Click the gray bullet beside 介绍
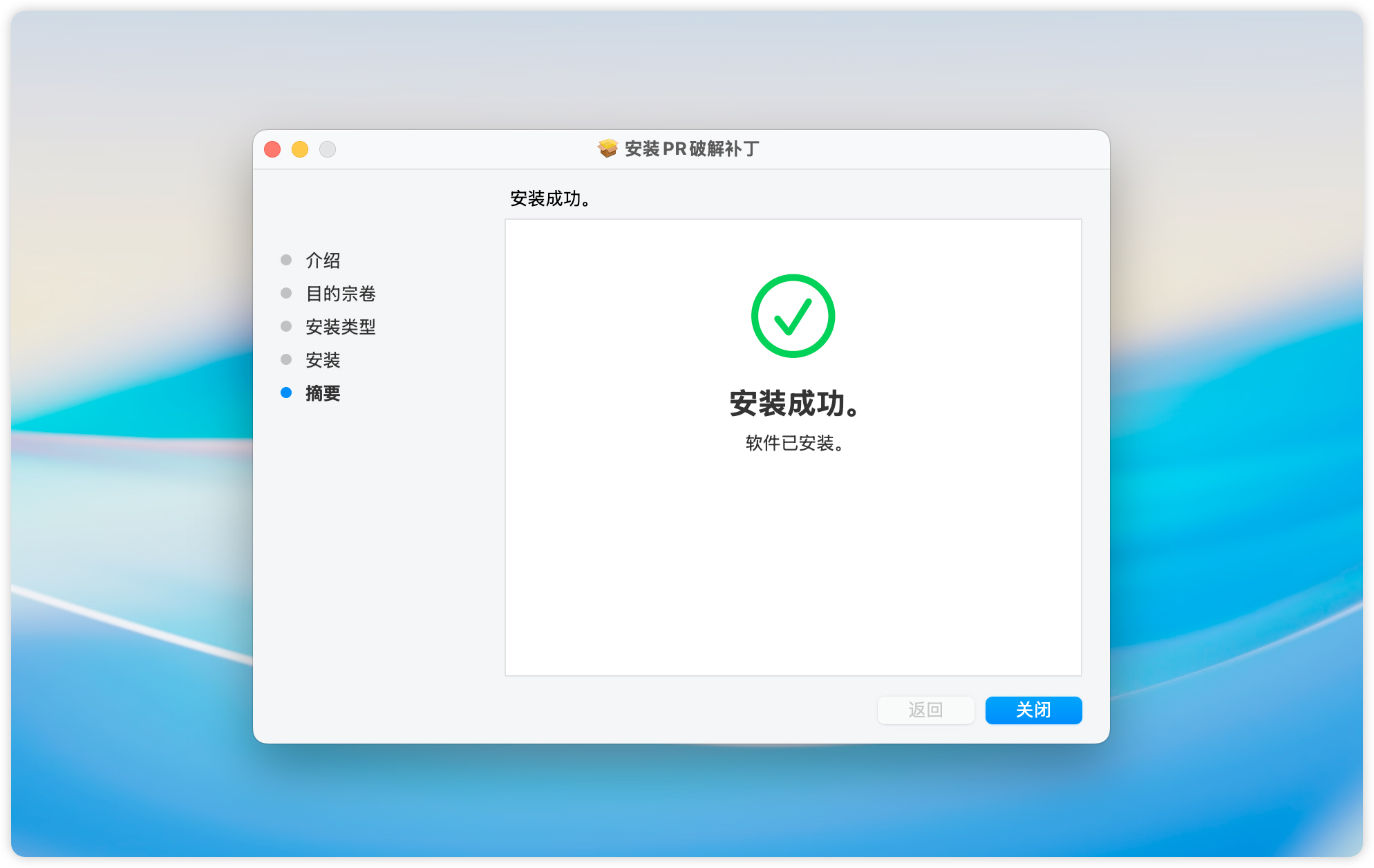The height and width of the screenshot is (868, 1374). 286,260
